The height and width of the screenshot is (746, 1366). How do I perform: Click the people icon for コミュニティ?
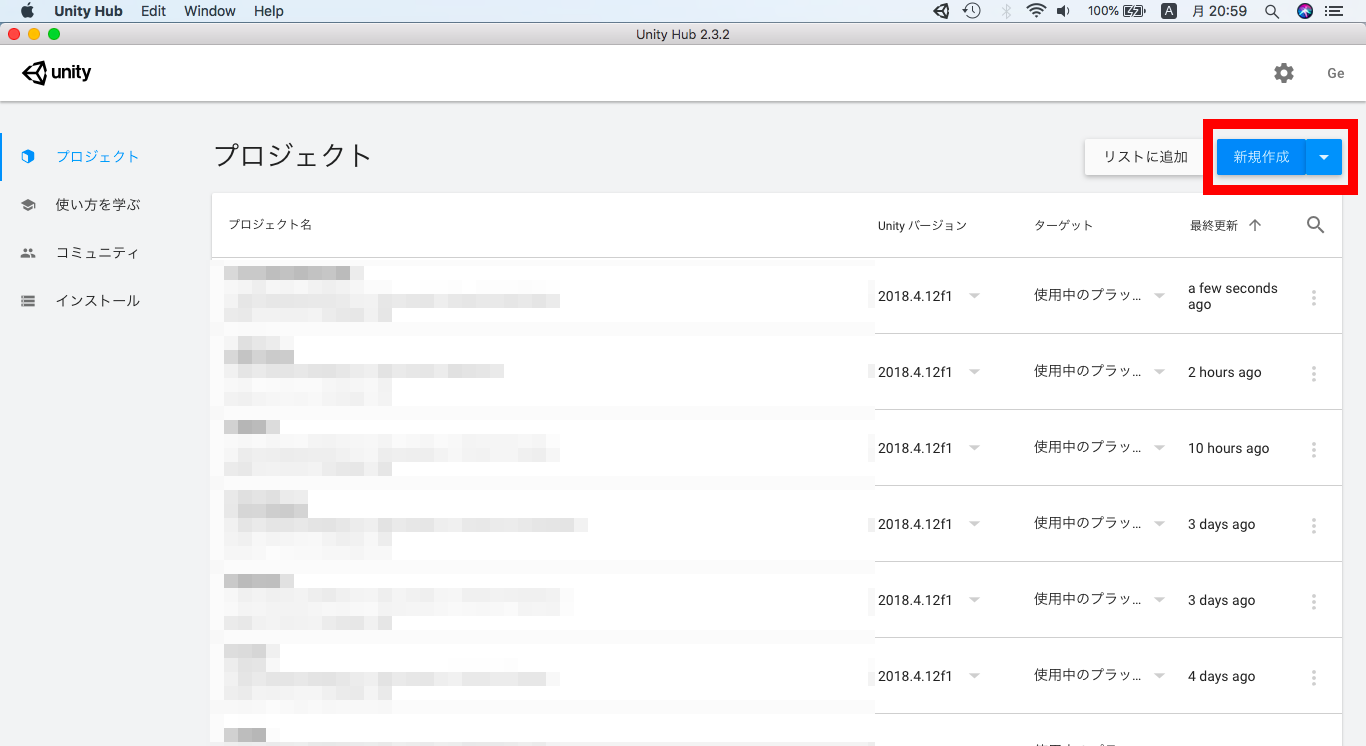tap(28, 253)
